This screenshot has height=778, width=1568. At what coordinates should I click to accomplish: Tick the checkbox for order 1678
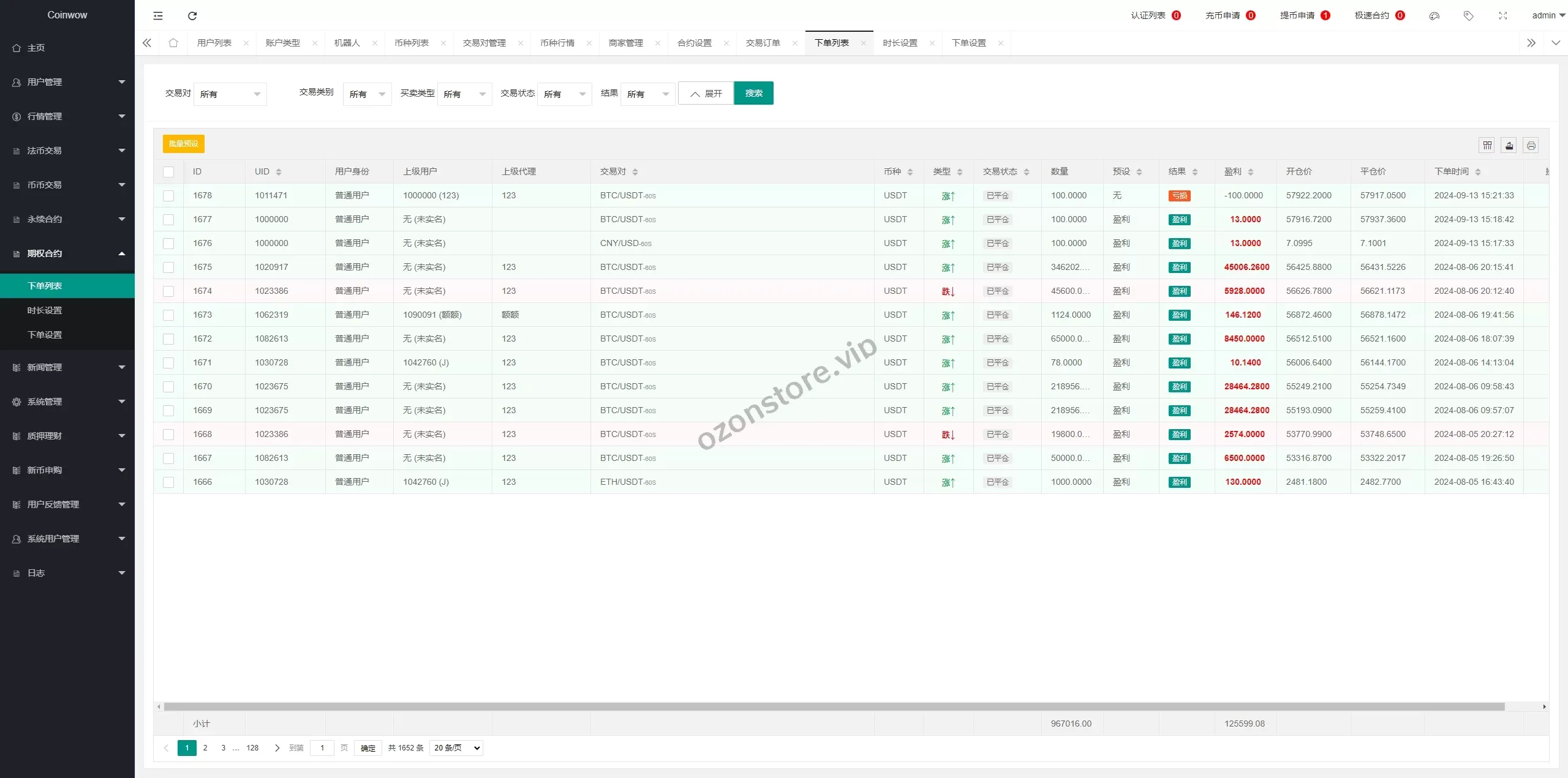(168, 196)
